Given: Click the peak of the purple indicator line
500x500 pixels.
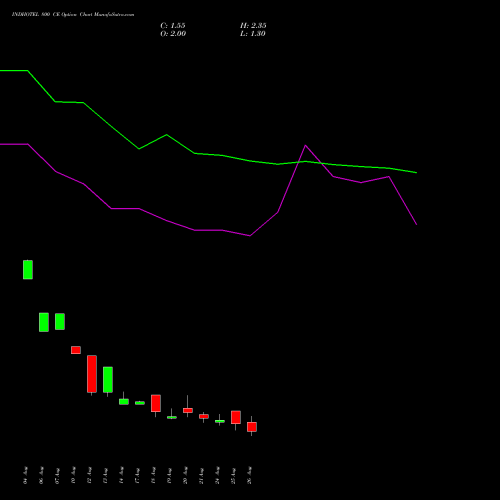Looking at the screenshot, I should pos(305,145).
